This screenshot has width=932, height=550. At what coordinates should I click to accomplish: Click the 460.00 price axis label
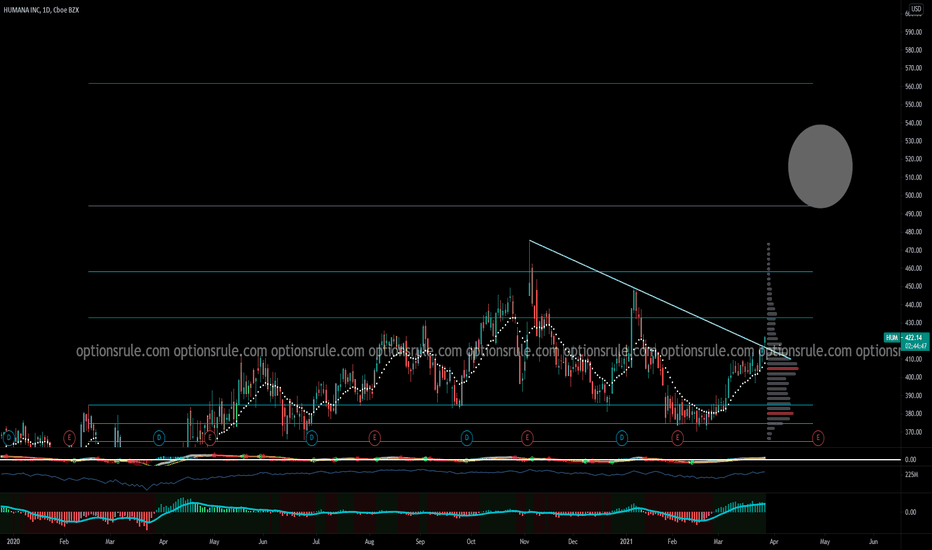913,268
